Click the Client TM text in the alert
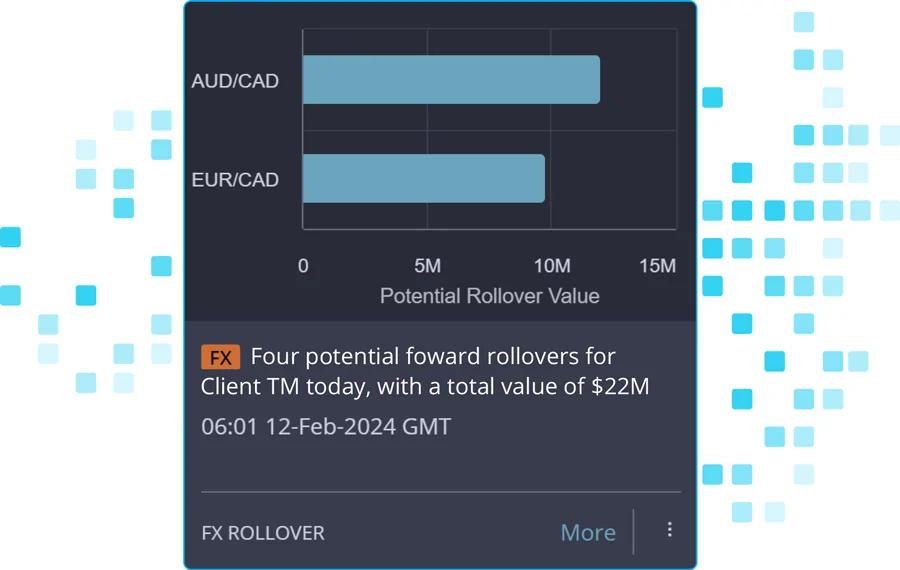The width and height of the screenshot is (900, 570). 250,386
